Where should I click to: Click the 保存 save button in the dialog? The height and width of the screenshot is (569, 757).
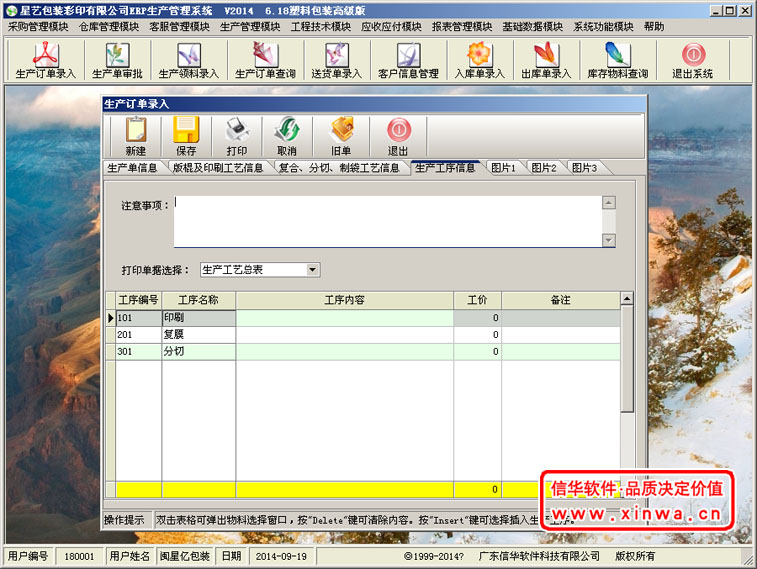coord(186,136)
